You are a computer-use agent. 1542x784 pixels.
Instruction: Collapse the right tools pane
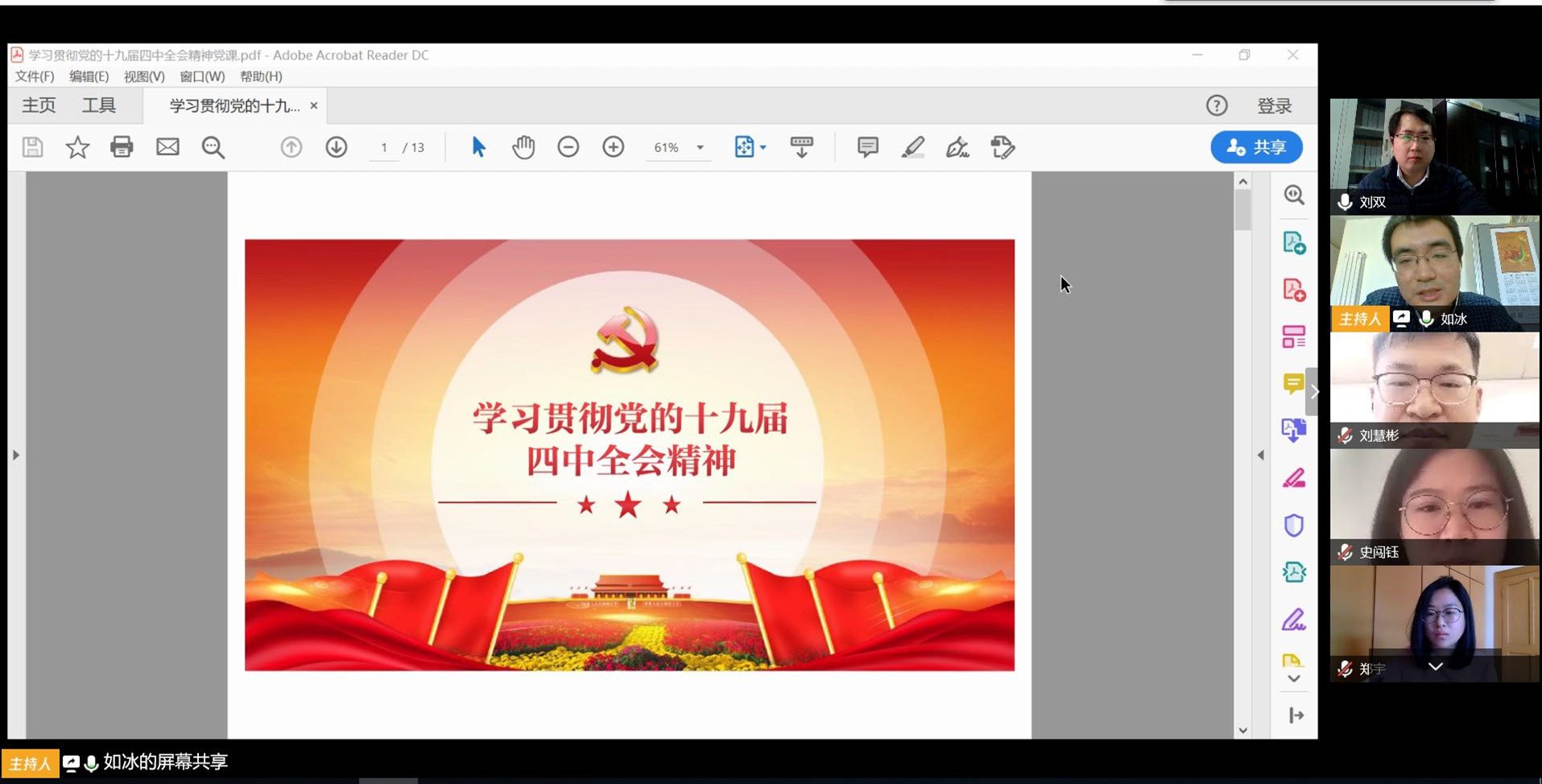point(1261,455)
